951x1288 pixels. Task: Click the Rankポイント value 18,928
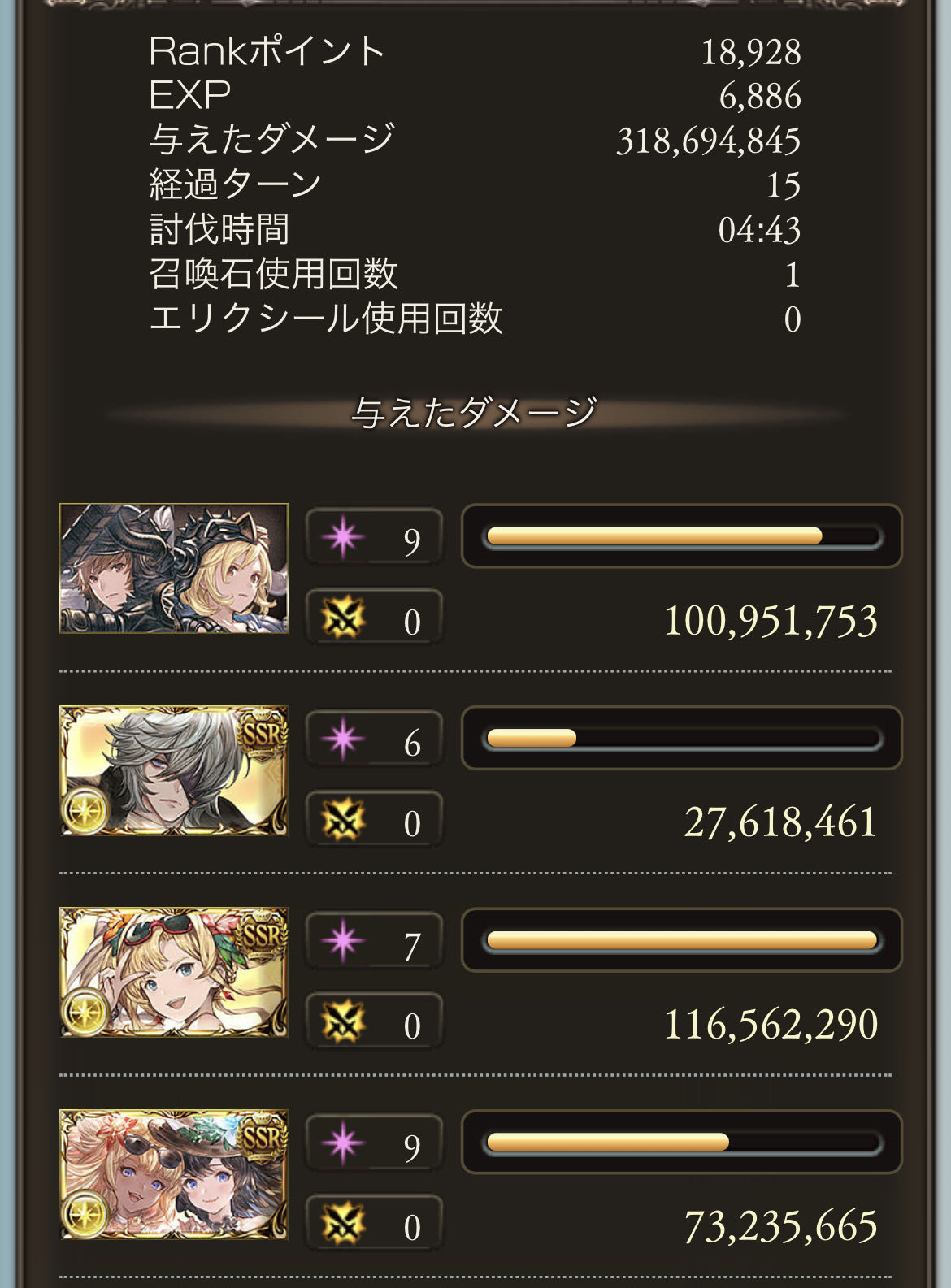point(751,53)
